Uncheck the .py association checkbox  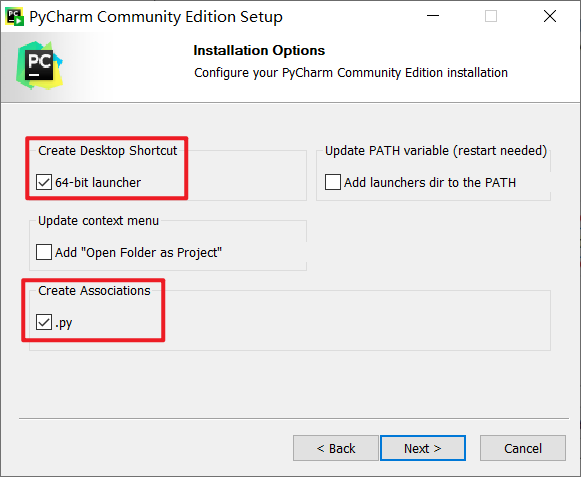click(x=44, y=322)
